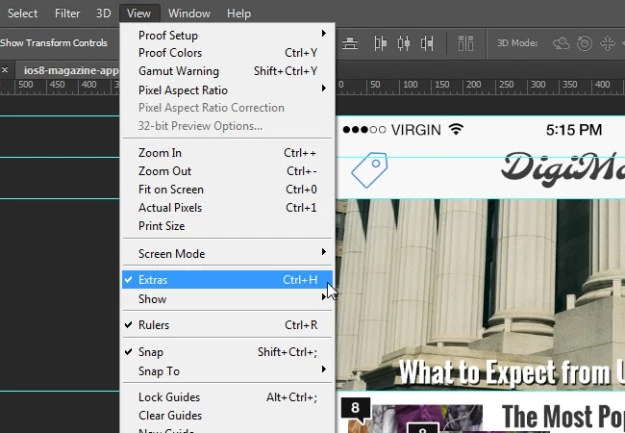625x433 pixels.
Task: Toggle the Snap option
Action: (227, 352)
